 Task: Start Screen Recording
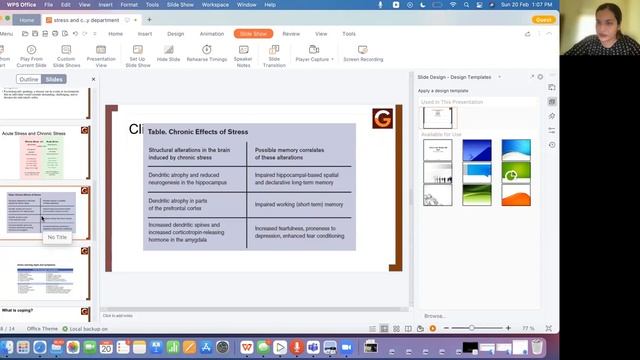(x=363, y=53)
